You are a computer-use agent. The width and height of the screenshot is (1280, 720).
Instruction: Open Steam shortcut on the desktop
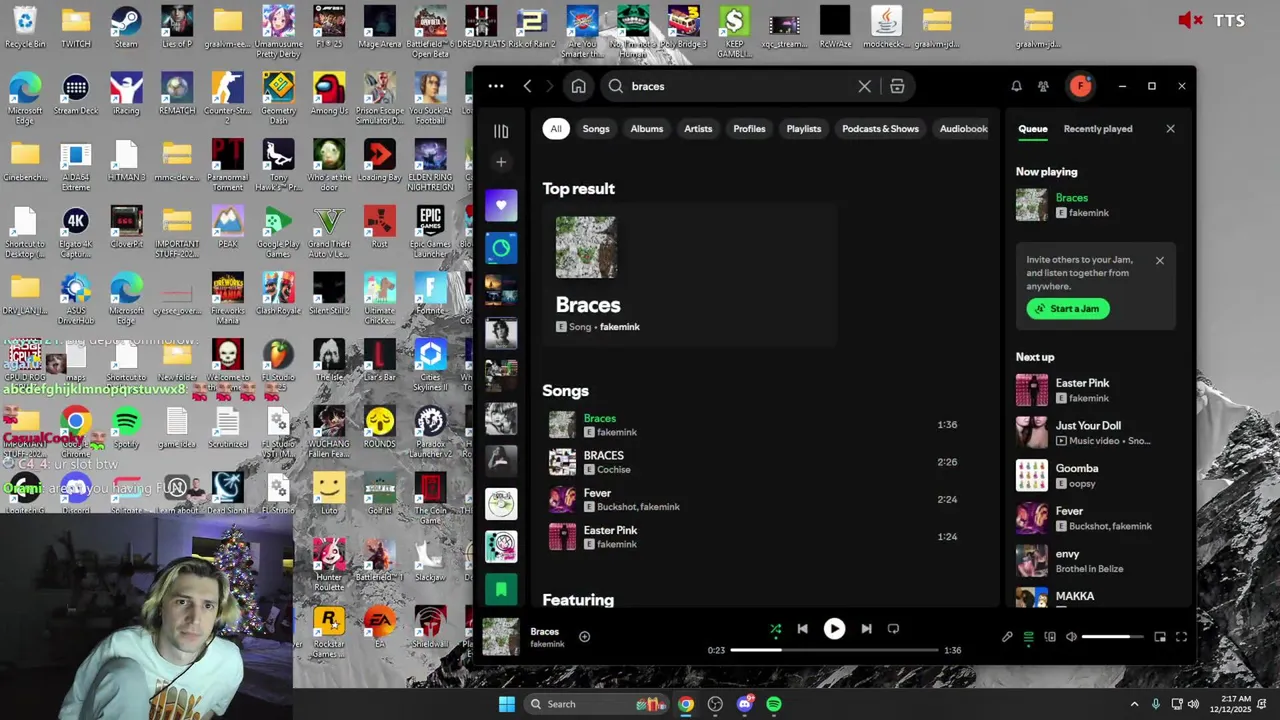[x=126, y=27]
